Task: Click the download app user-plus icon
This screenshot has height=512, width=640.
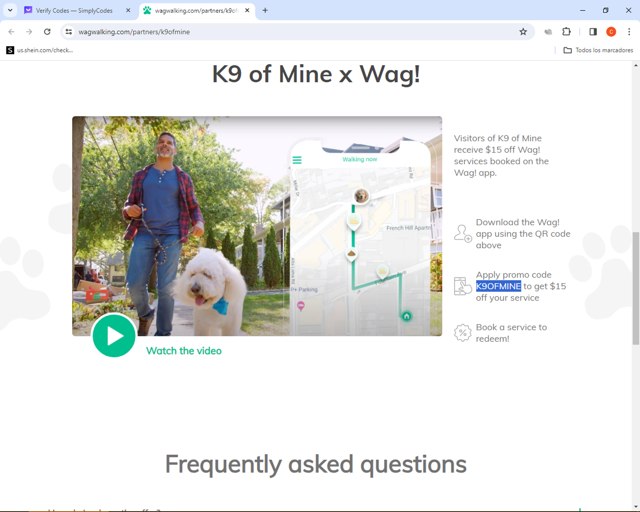Action: pyautogui.click(x=463, y=234)
